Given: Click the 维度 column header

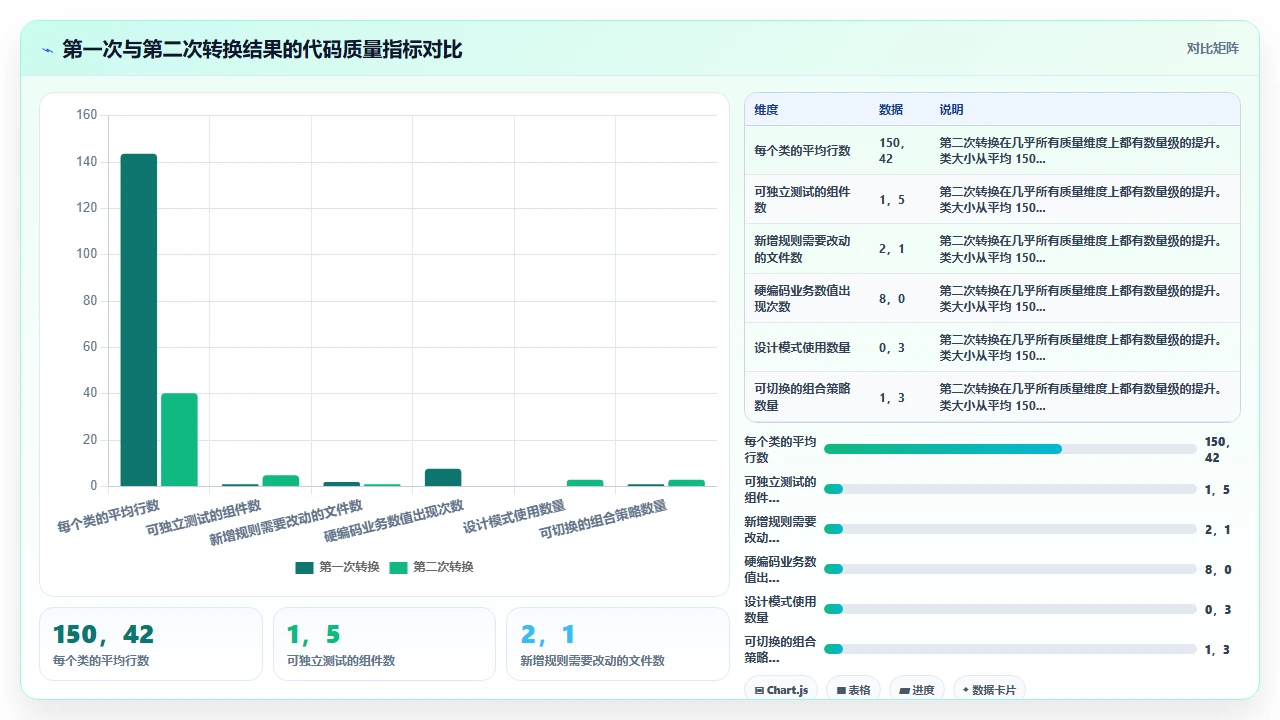Looking at the screenshot, I should (x=766, y=110).
